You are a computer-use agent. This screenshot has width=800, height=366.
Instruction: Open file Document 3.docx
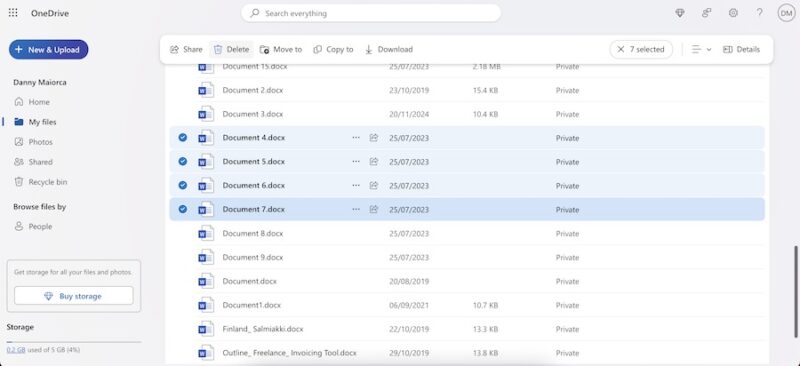click(253, 114)
